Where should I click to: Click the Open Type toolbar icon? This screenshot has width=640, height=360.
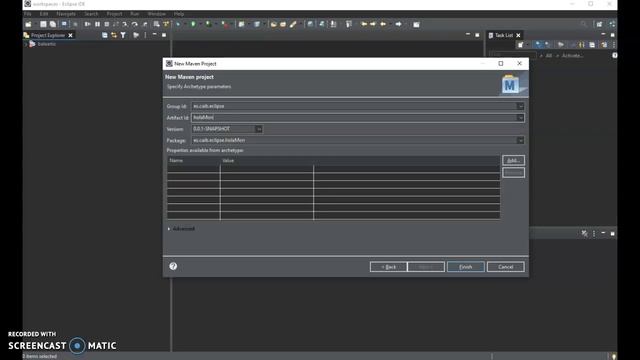pyautogui.click(x=273, y=24)
